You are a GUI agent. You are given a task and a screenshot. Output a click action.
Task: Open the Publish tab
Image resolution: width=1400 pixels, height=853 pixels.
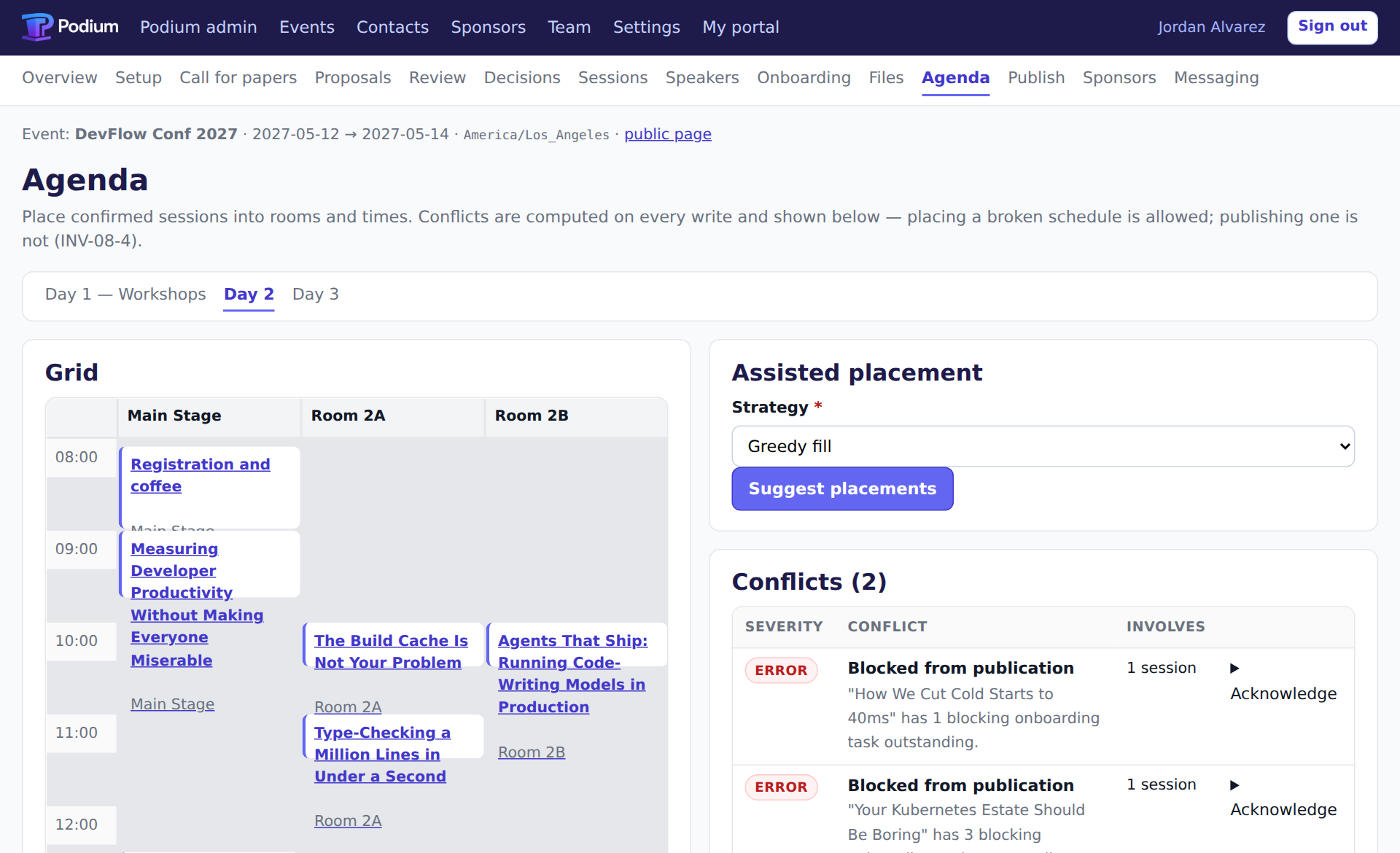[1036, 77]
